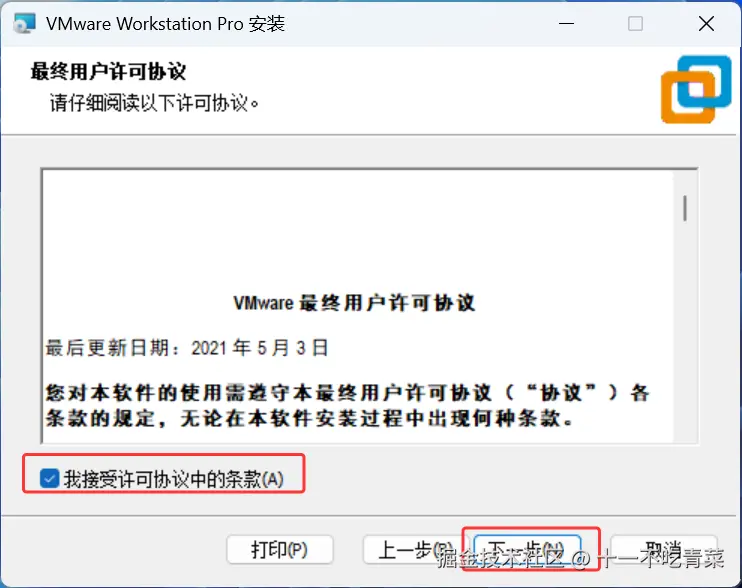Image resolution: width=742 pixels, height=588 pixels.
Task: Proceed with the 下一步(N) button
Action: (527, 550)
